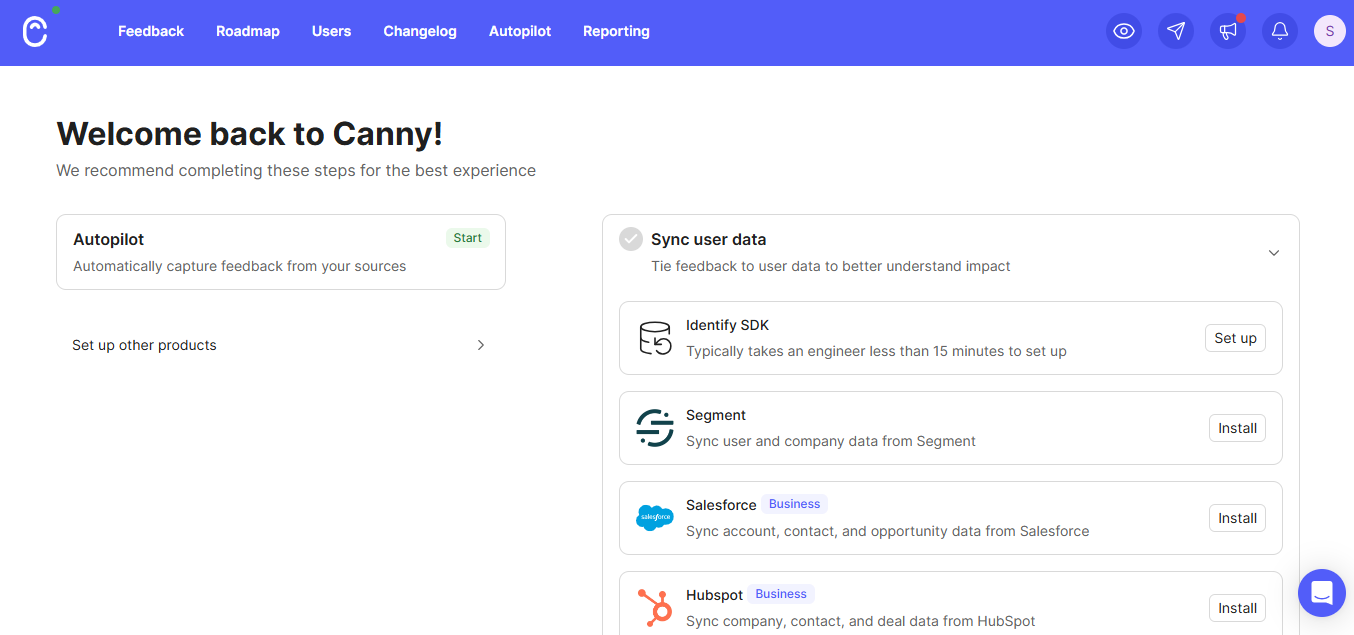Click Sync user data heading text
The height and width of the screenshot is (635, 1354).
coord(709,240)
